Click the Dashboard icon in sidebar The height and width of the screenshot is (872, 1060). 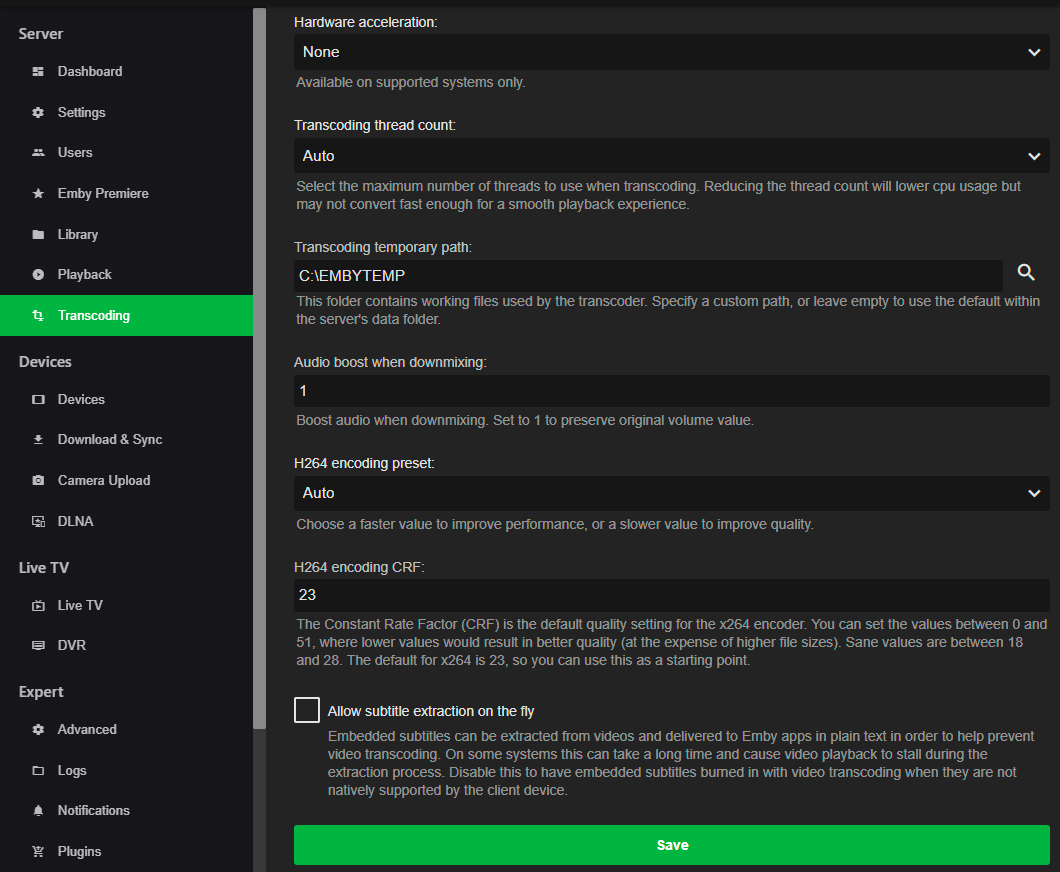[x=38, y=72]
